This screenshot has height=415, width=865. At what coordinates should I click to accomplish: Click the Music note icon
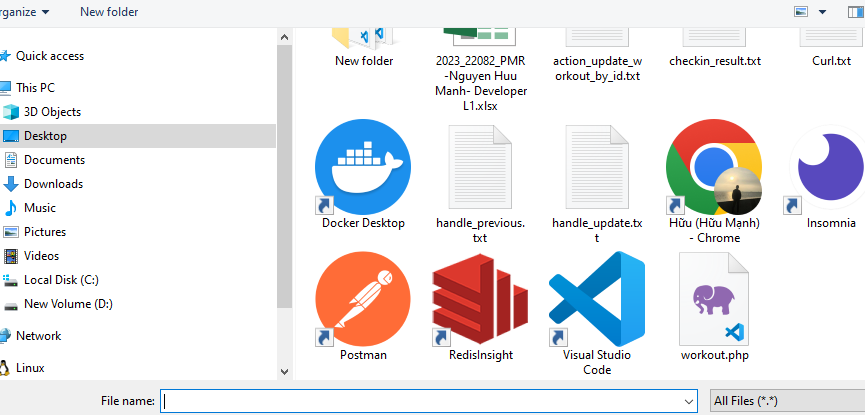[x=11, y=208]
